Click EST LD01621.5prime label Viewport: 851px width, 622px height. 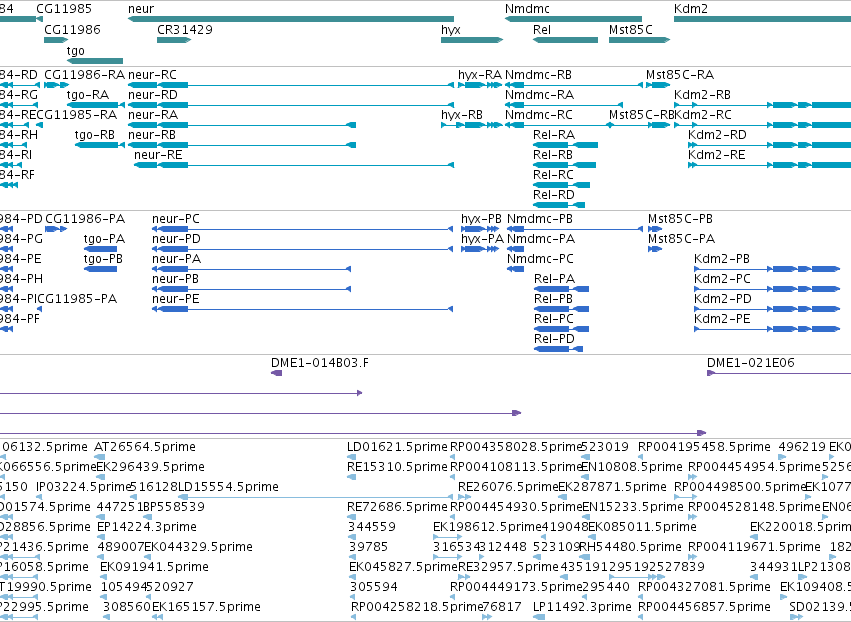point(397,447)
